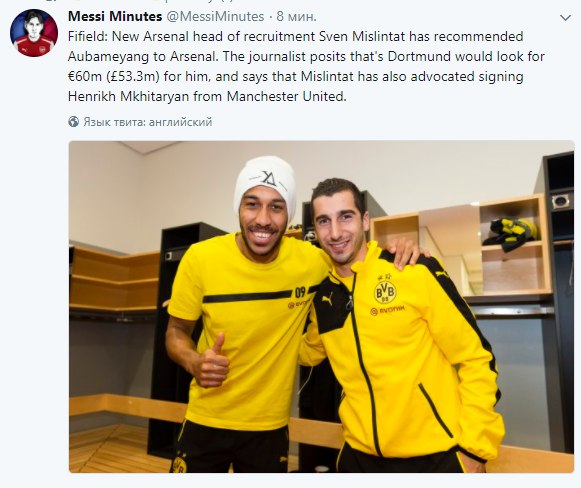This screenshot has width=581, height=488.
Task: Click the Evonik sponsor logo on the jacket
Action: 388,310
